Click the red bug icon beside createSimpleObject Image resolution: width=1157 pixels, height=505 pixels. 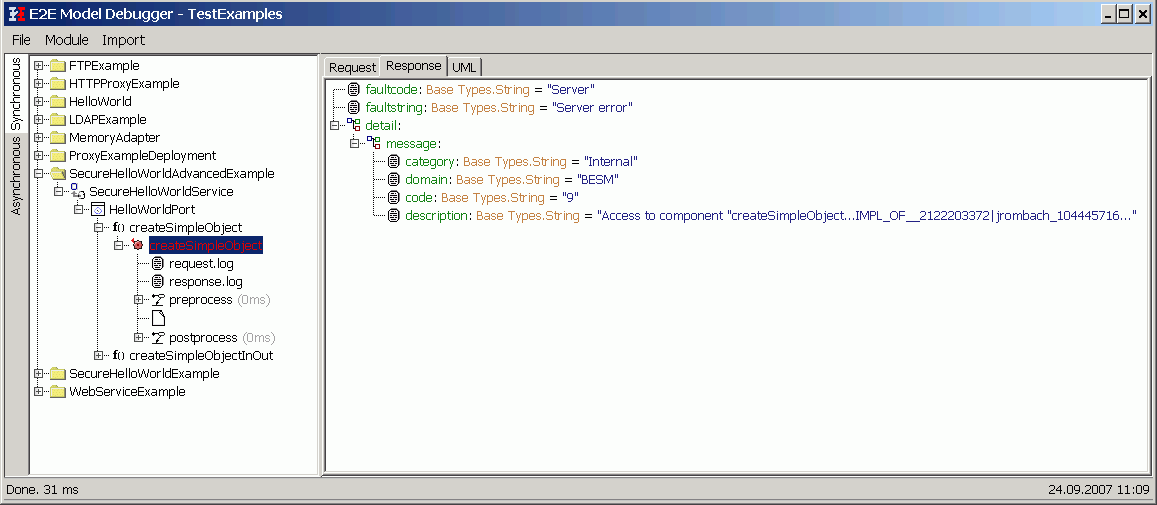pos(138,246)
